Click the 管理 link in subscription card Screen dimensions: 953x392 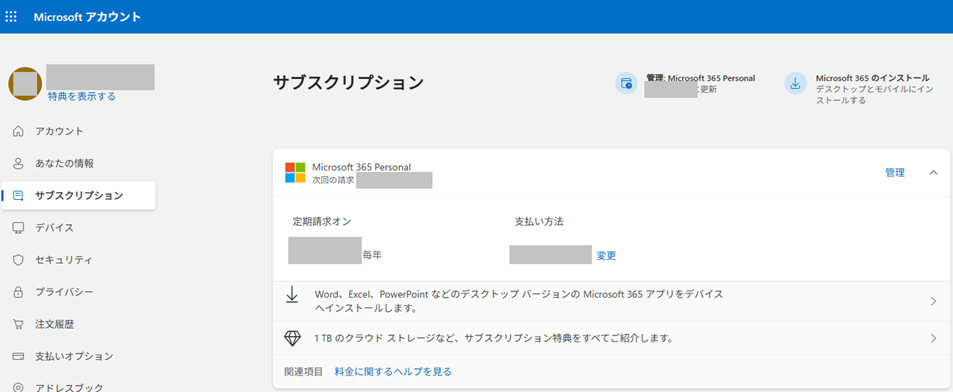coord(895,173)
